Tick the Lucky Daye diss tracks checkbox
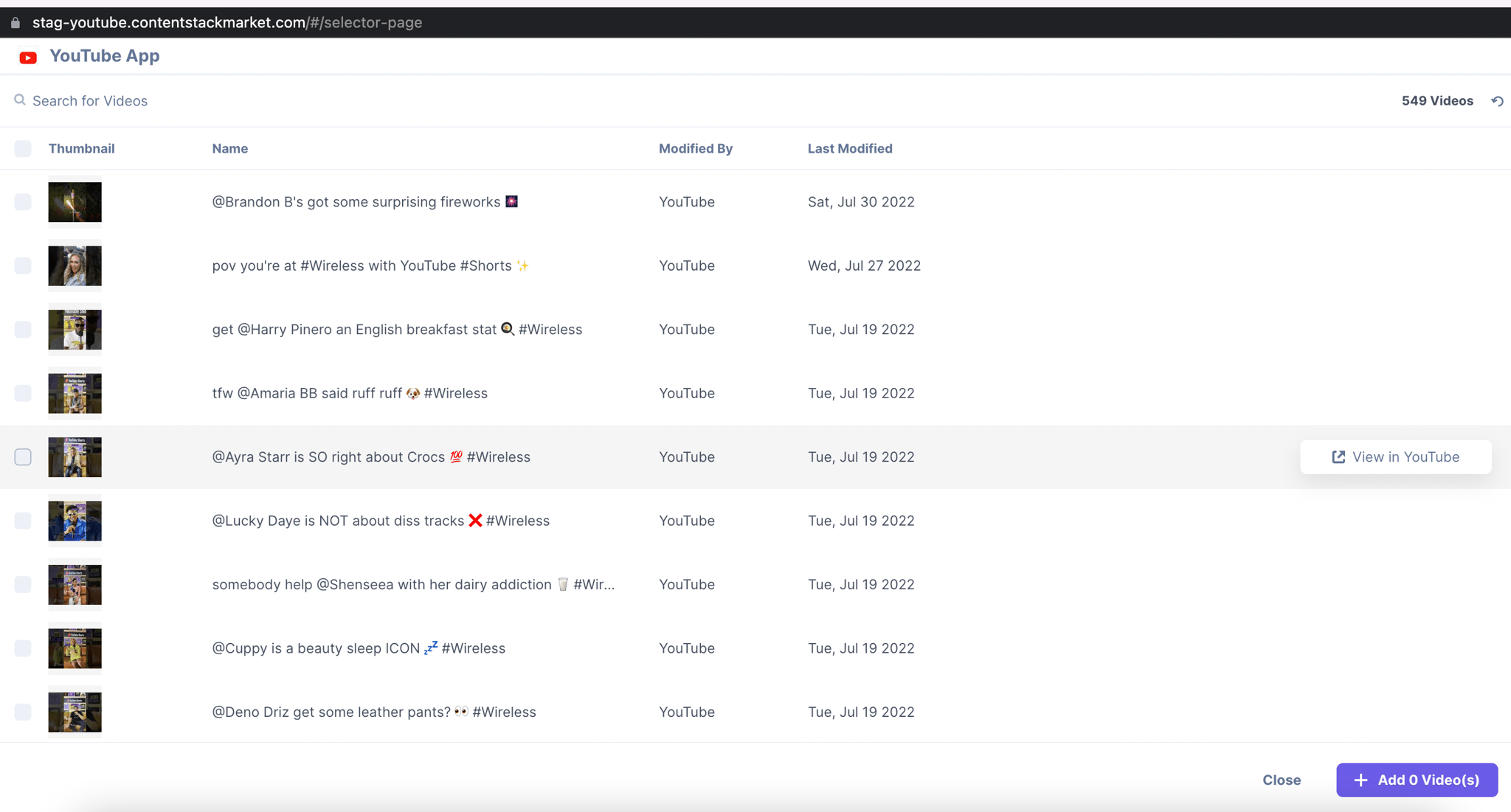Screen dimensions: 1511x812 23,521
